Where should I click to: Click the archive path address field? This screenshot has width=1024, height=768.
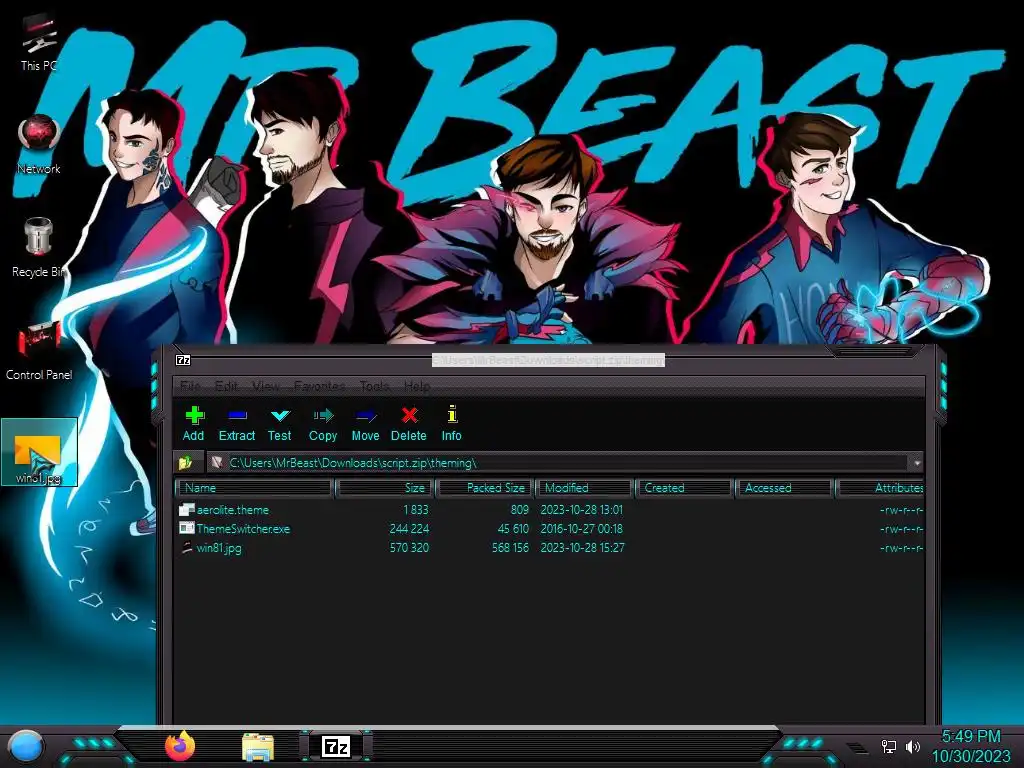(x=559, y=462)
